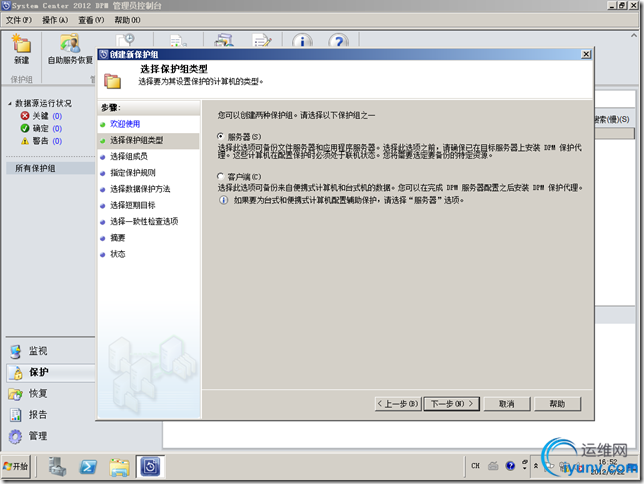
Task: Click the 关键 (0) status item
Action: click(x=41, y=116)
